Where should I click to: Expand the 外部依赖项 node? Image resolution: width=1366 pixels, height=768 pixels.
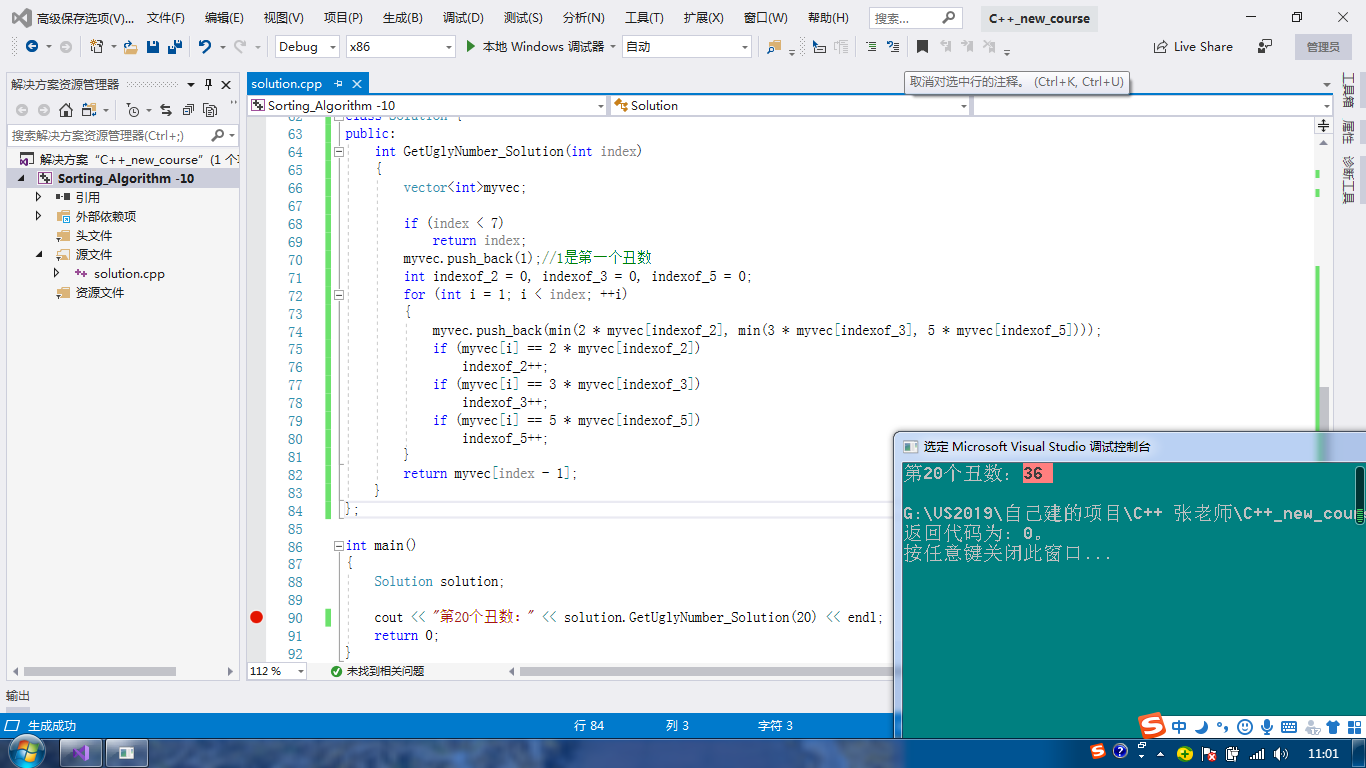pos(39,216)
